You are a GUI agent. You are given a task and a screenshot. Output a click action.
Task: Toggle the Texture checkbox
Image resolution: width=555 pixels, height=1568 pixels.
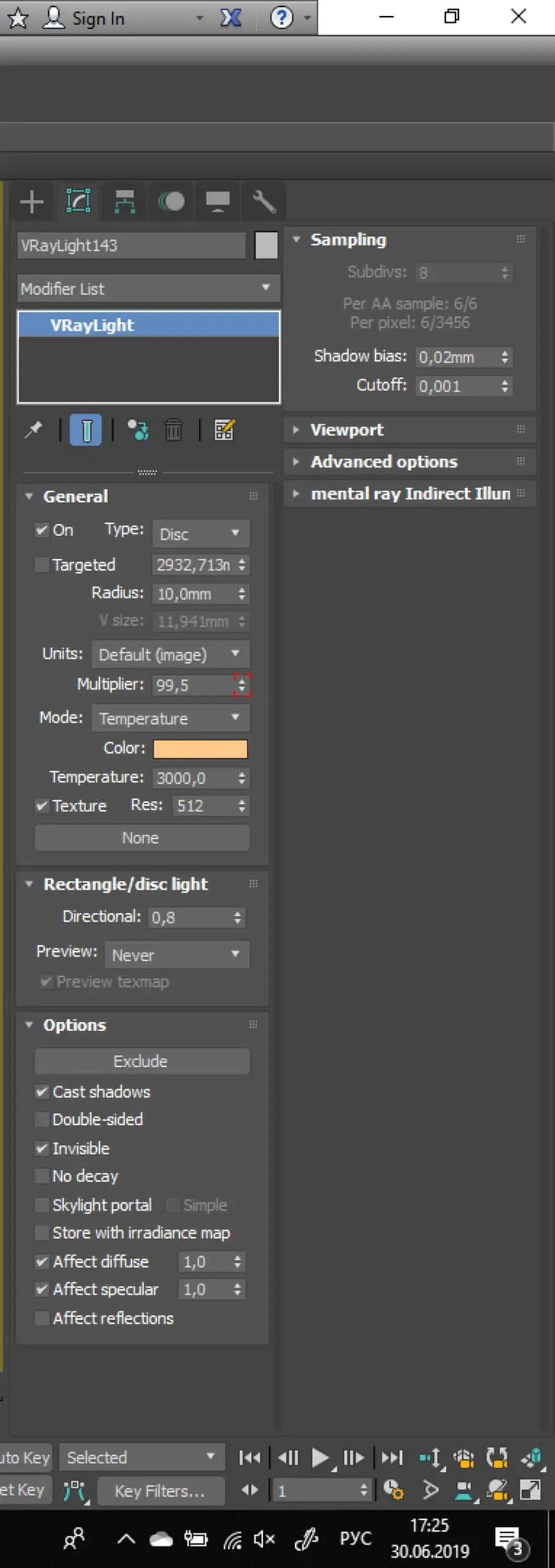click(x=41, y=806)
